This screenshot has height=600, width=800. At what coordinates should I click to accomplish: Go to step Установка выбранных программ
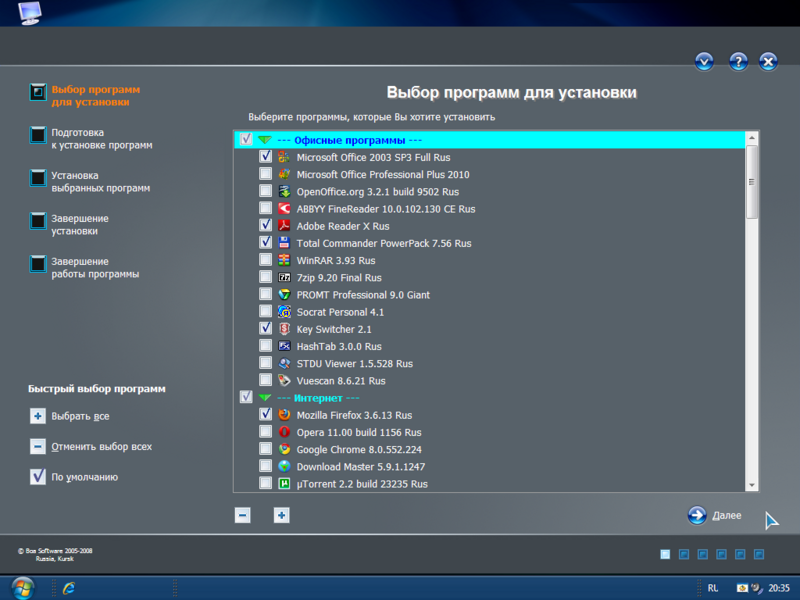90,182
